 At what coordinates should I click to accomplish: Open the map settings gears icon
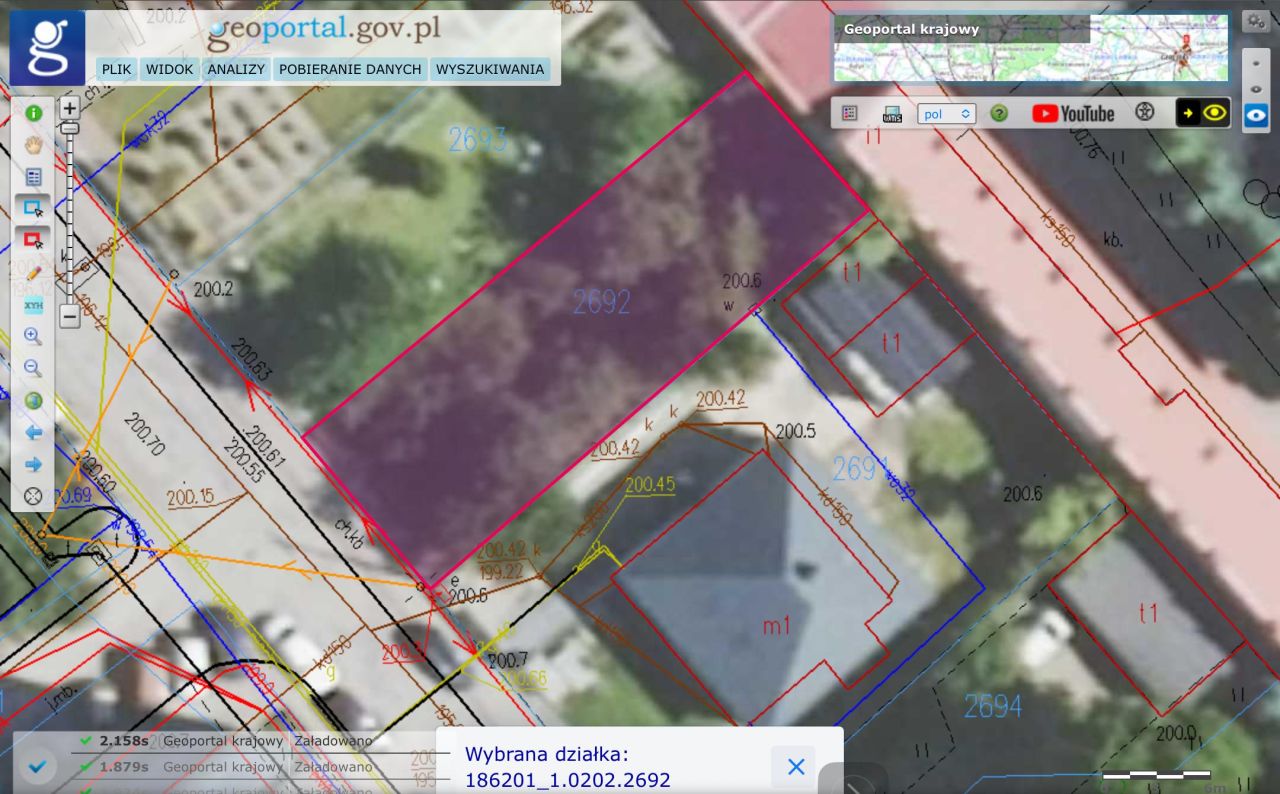[x=1255, y=20]
